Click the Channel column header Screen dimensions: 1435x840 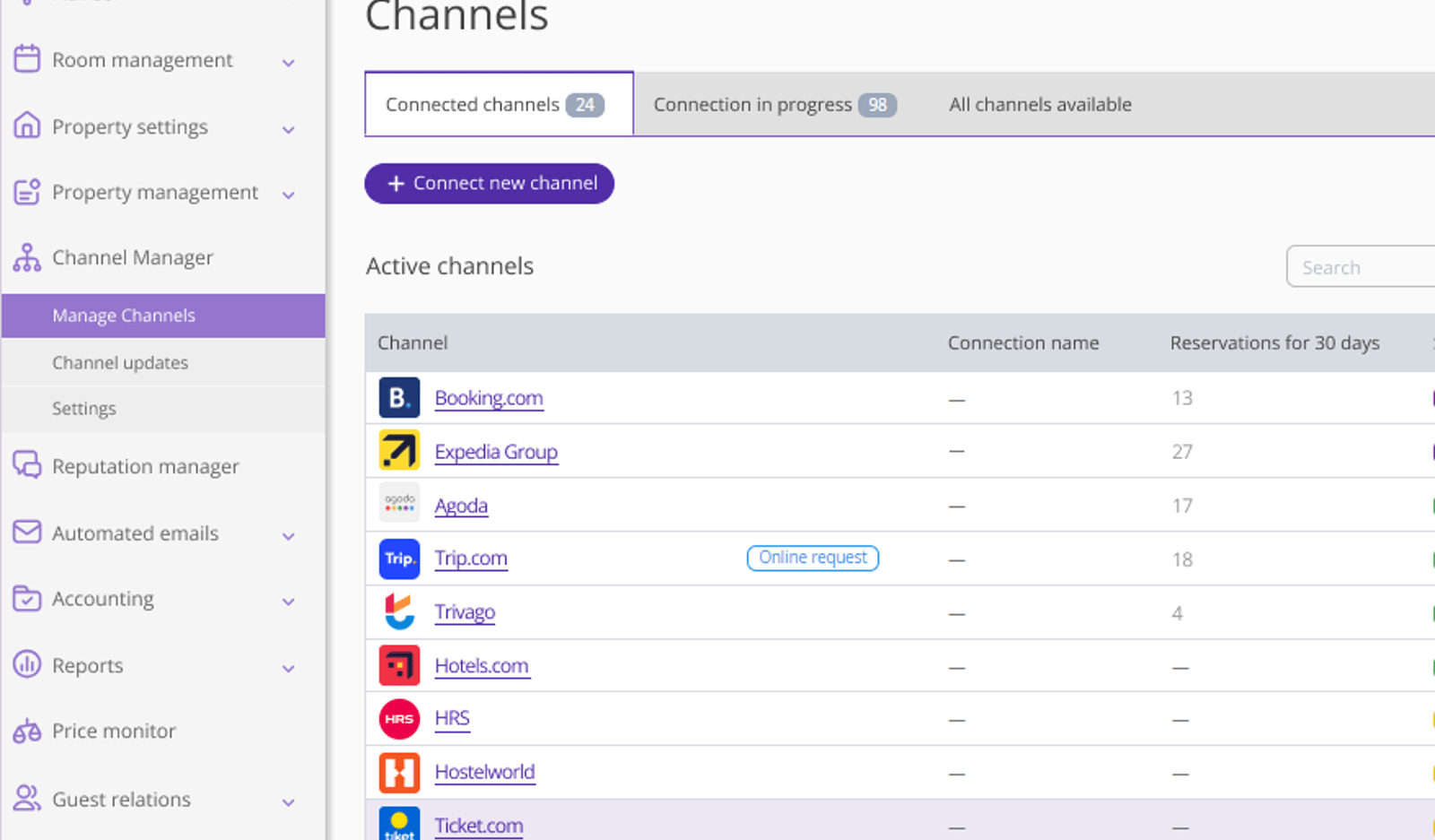coord(413,342)
